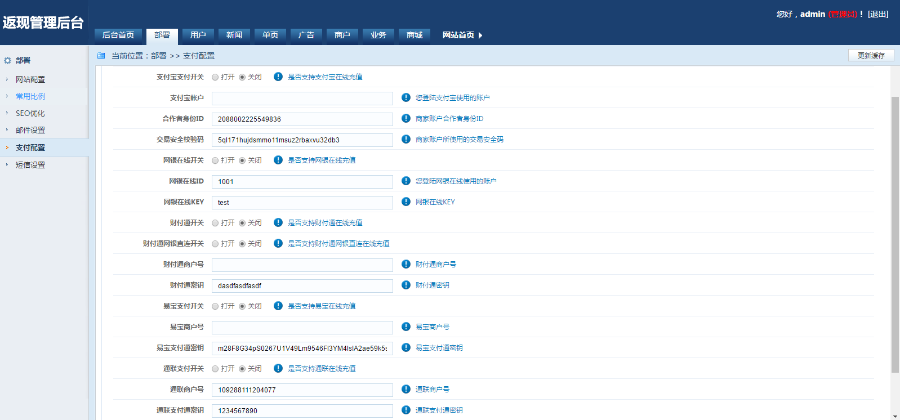
Task: Click the info icon in 财付通开关 row
Action: (278, 222)
